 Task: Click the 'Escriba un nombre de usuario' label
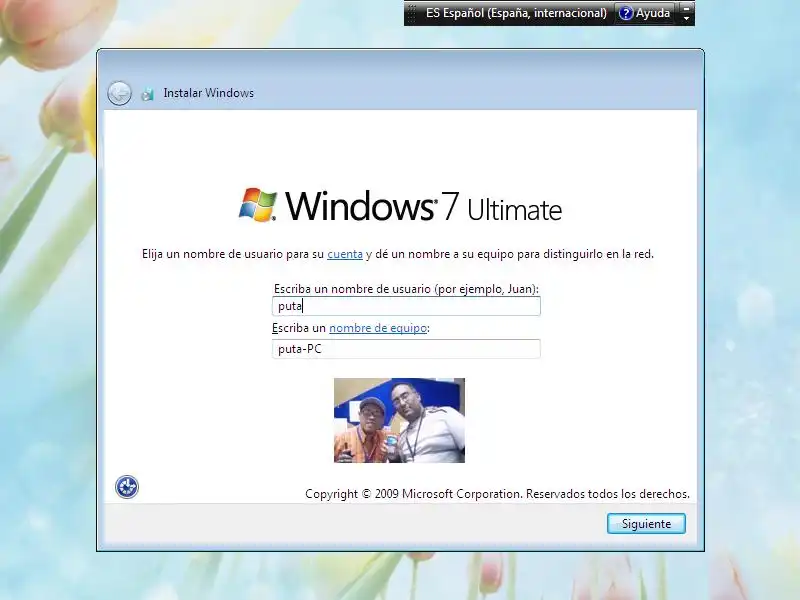pyautogui.click(x=406, y=289)
